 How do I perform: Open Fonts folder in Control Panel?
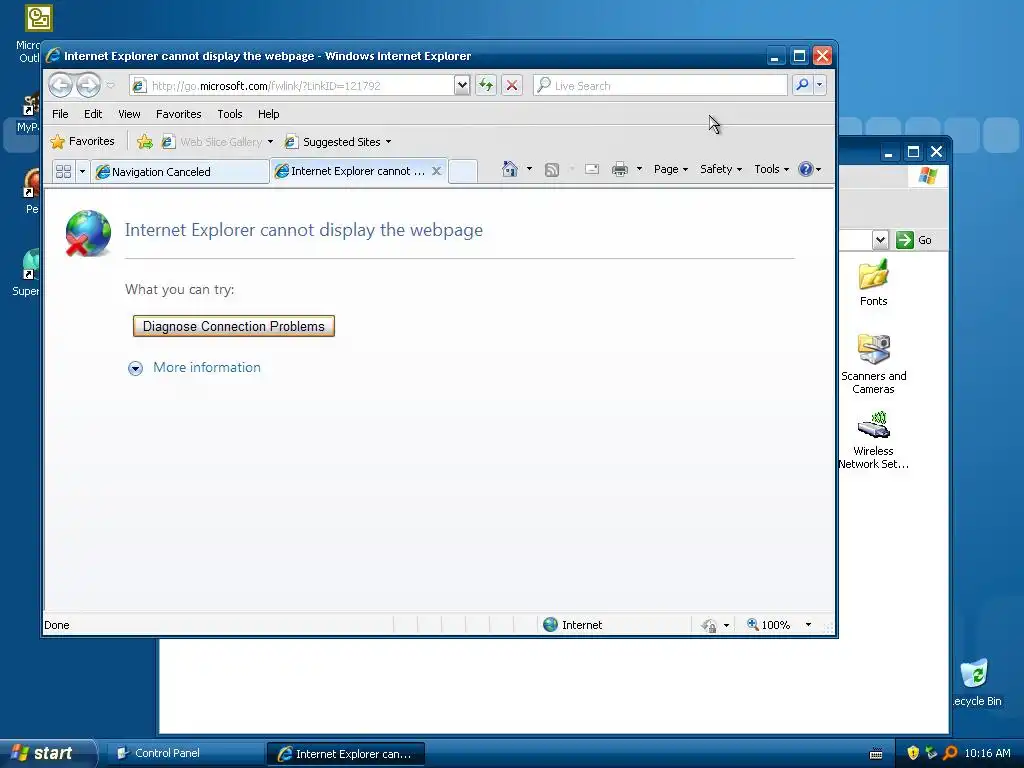pos(873,283)
